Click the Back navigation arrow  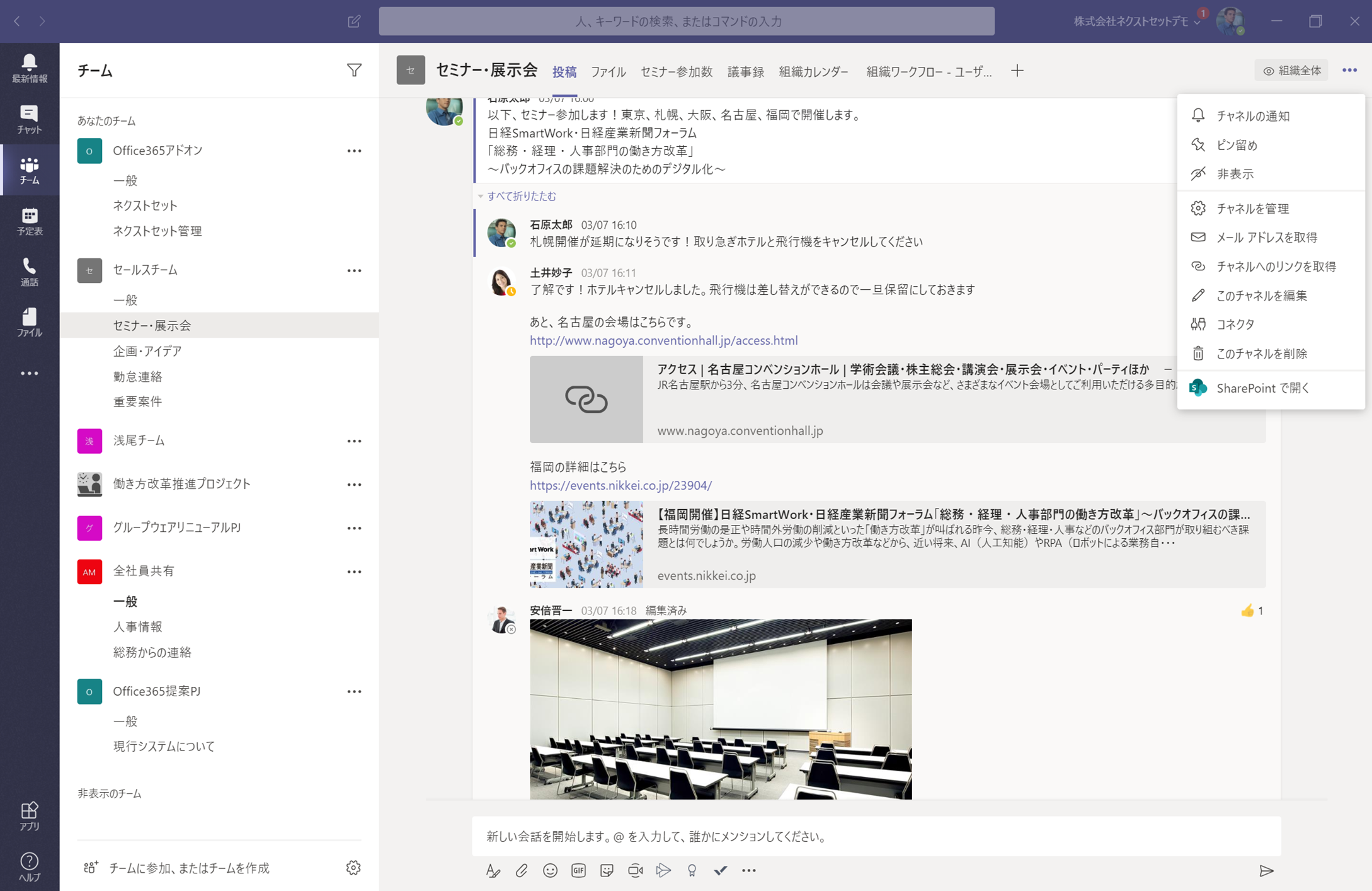17,21
